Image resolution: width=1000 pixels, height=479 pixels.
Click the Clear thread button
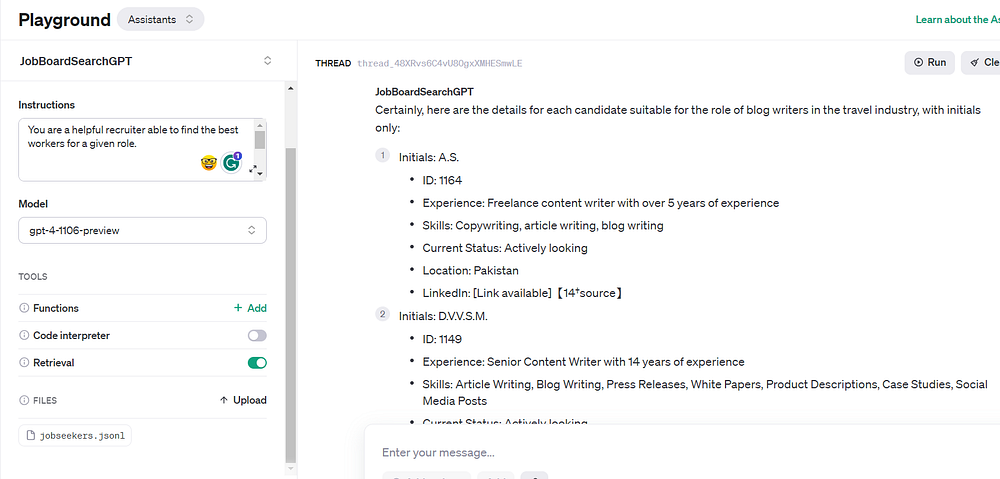tap(981, 62)
